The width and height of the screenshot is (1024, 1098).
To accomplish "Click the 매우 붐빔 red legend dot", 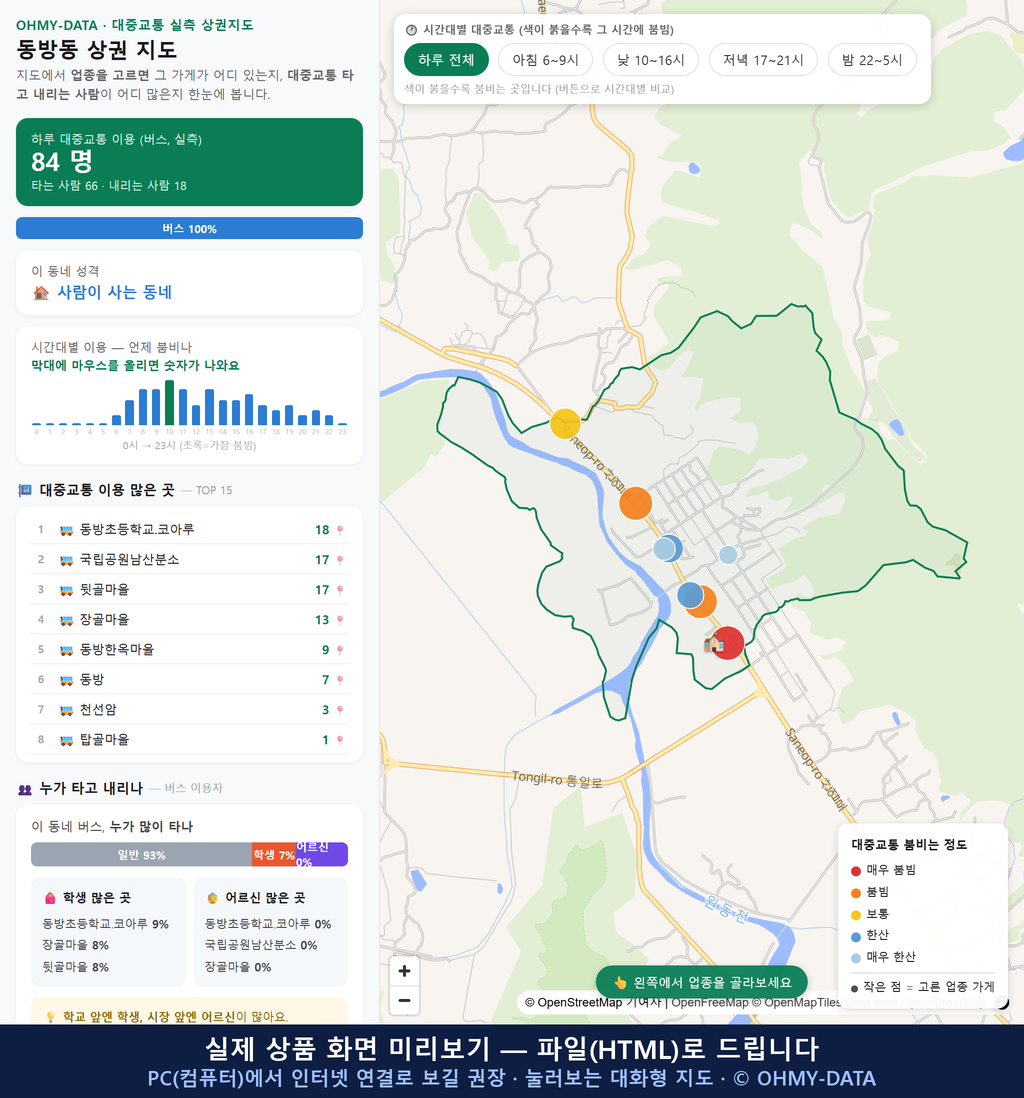I will tap(855, 871).
